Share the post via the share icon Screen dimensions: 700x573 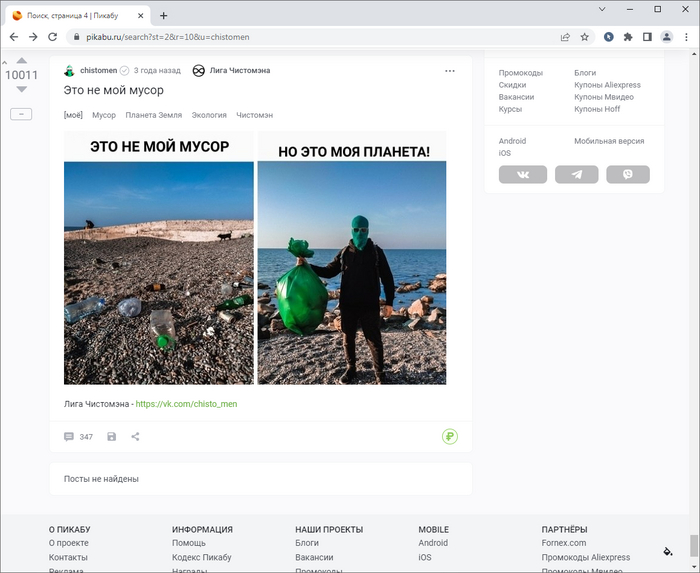pos(135,437)
